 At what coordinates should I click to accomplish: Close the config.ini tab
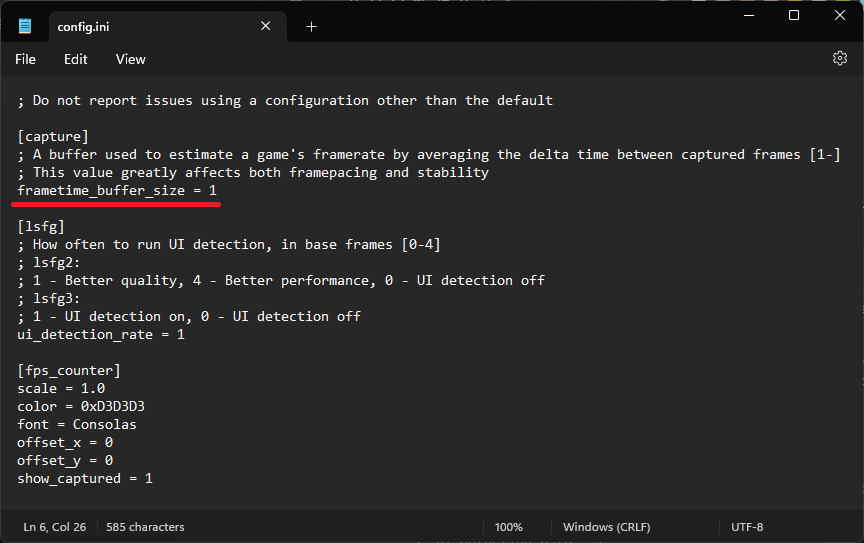[x=266, y=26]
